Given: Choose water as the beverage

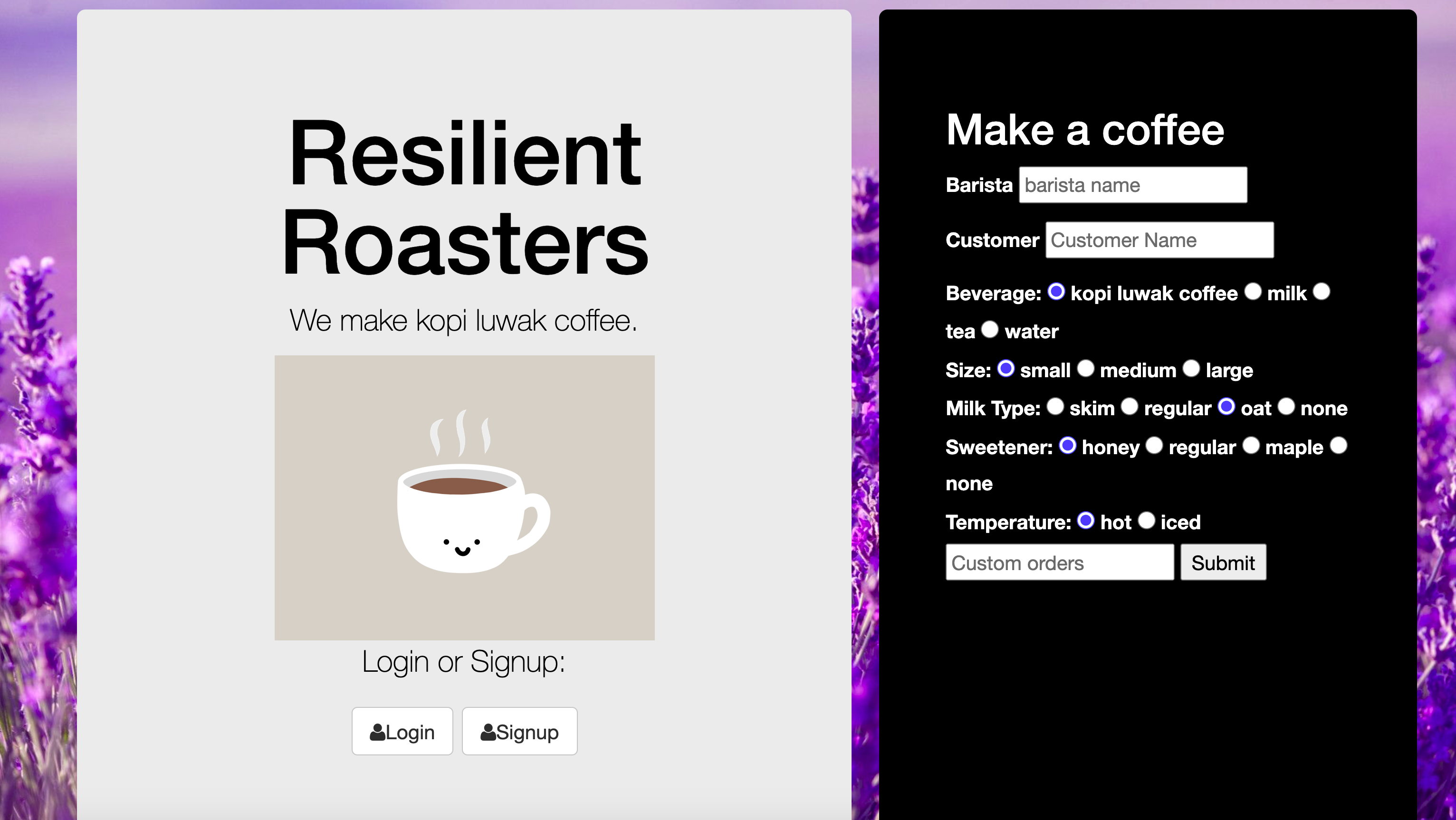Looking at the screenshot, I should click(x=990, y=329).
